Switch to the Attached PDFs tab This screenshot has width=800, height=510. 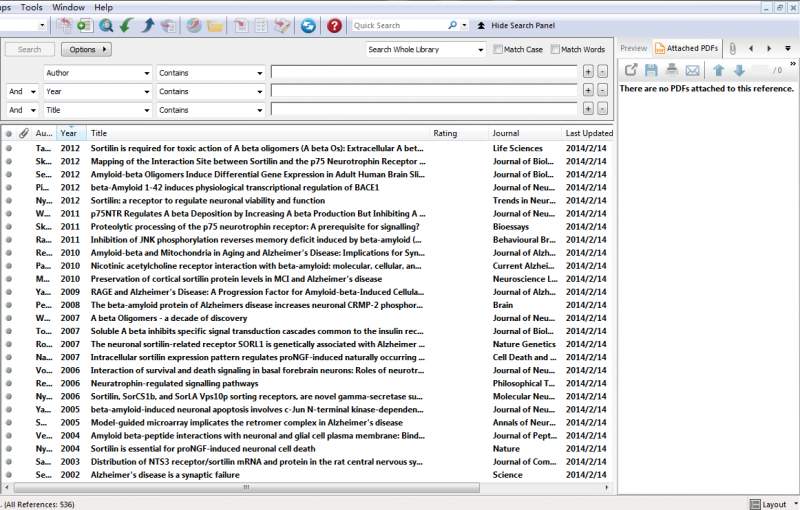pos(687,48)
